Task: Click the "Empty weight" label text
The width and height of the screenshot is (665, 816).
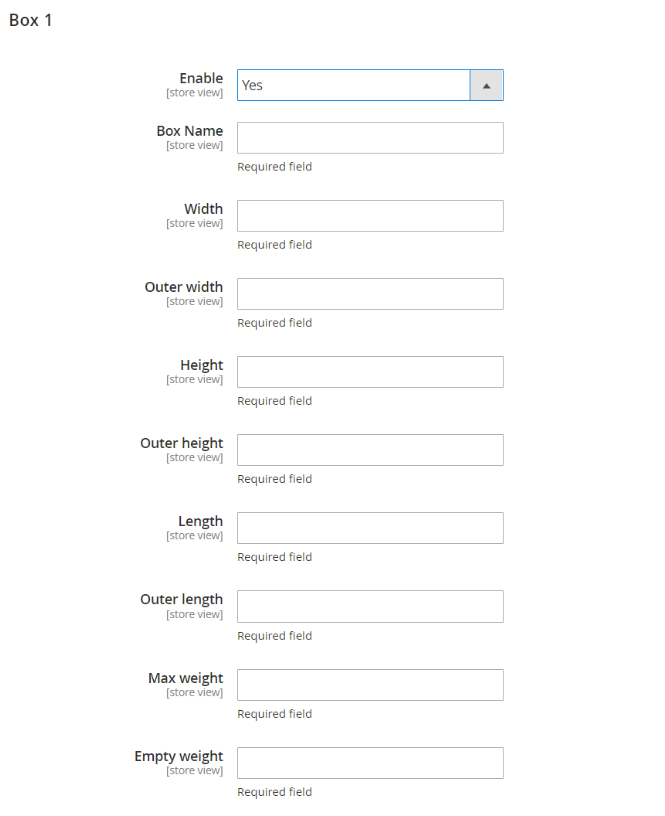Action: click(x=179, y=756)
